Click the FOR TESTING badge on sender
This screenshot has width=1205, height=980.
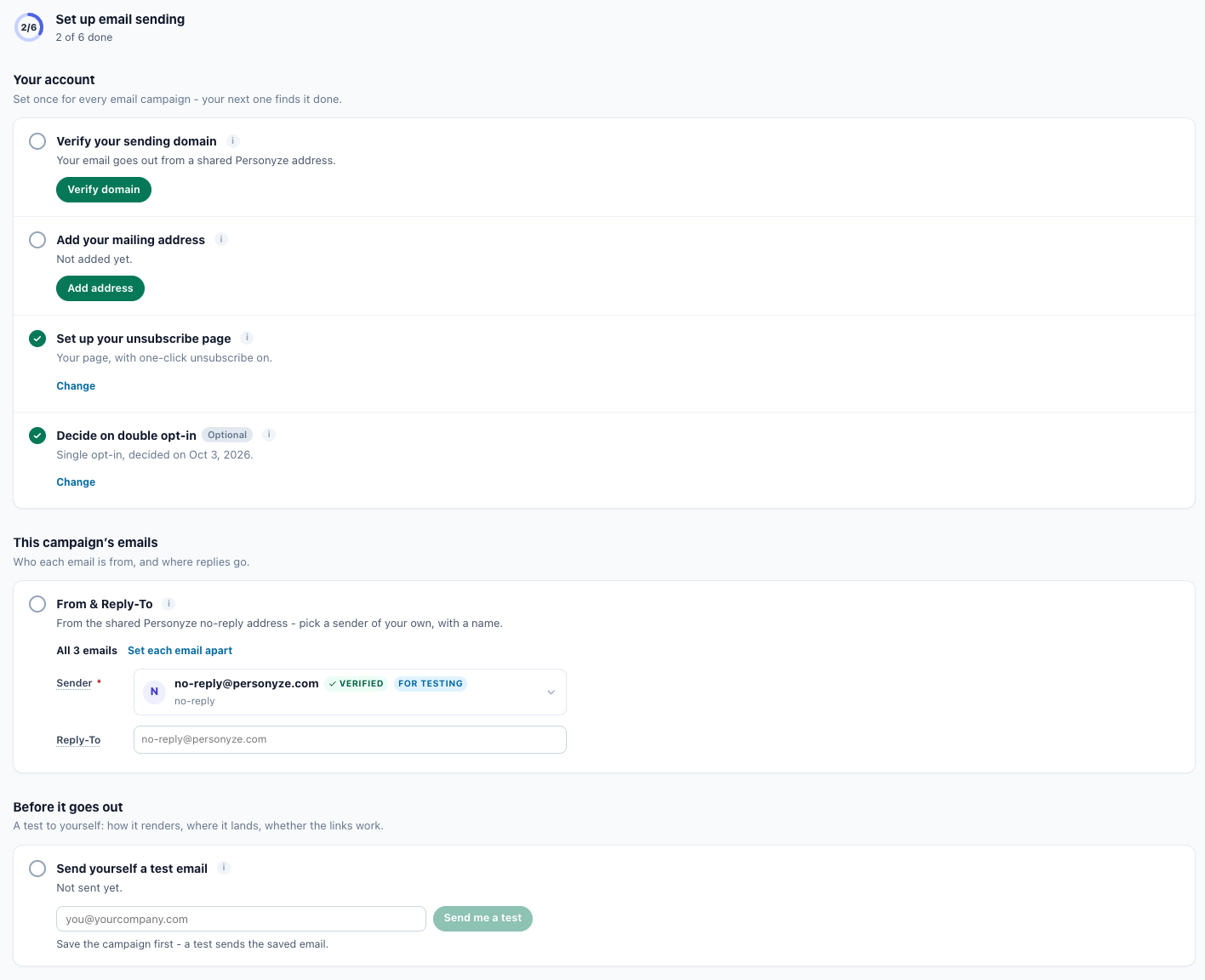click(431, 684)
